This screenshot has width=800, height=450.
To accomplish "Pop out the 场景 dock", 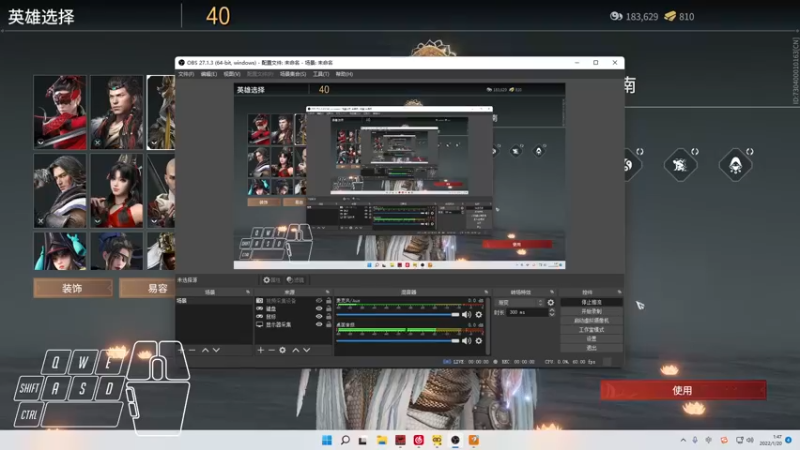I will [x=248, y=292].
